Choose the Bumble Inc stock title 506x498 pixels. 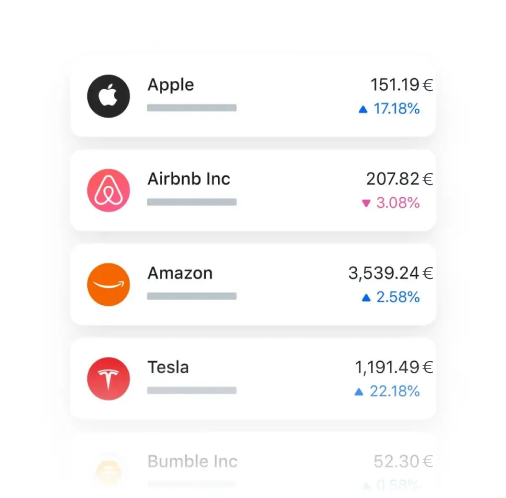click(x=192, y=462)
